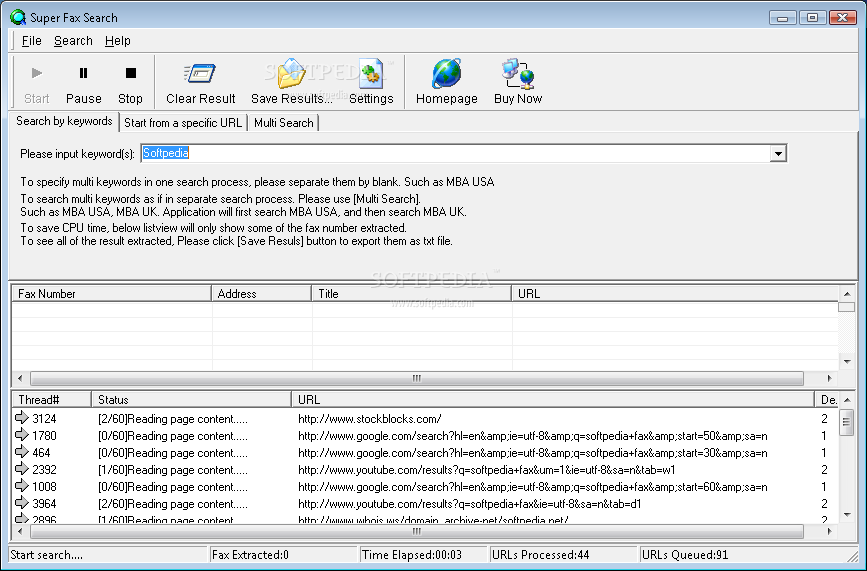
Task: Sort results by Title column
Action: click(412, 294)
